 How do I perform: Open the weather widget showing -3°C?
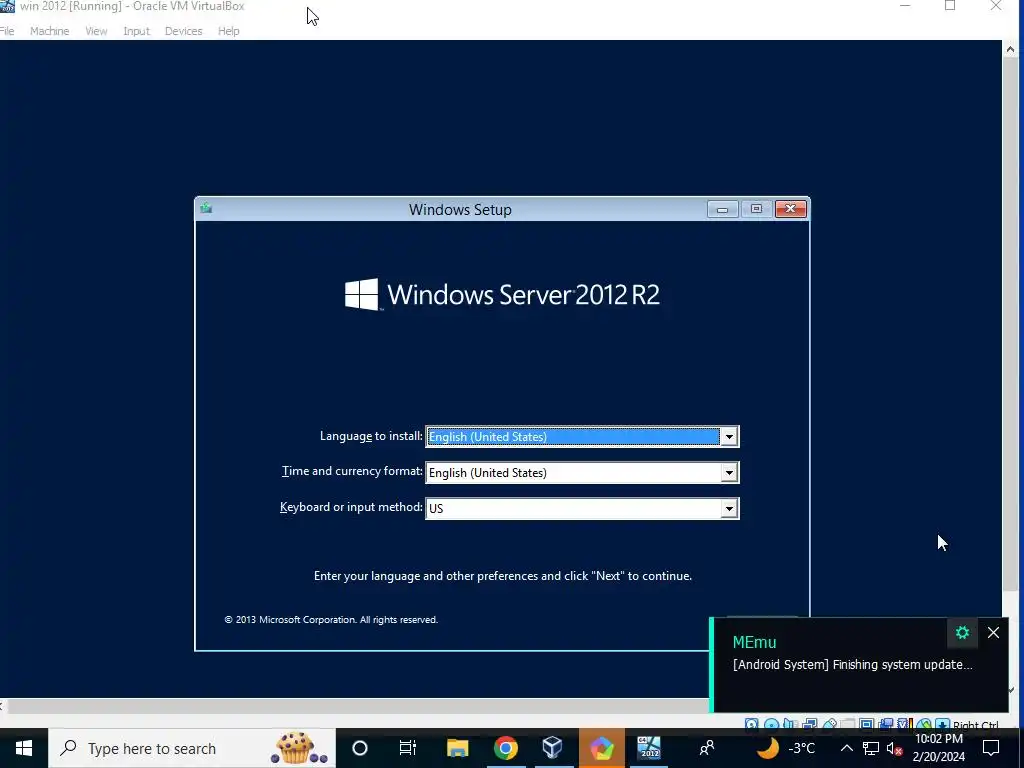coord(786,748)
